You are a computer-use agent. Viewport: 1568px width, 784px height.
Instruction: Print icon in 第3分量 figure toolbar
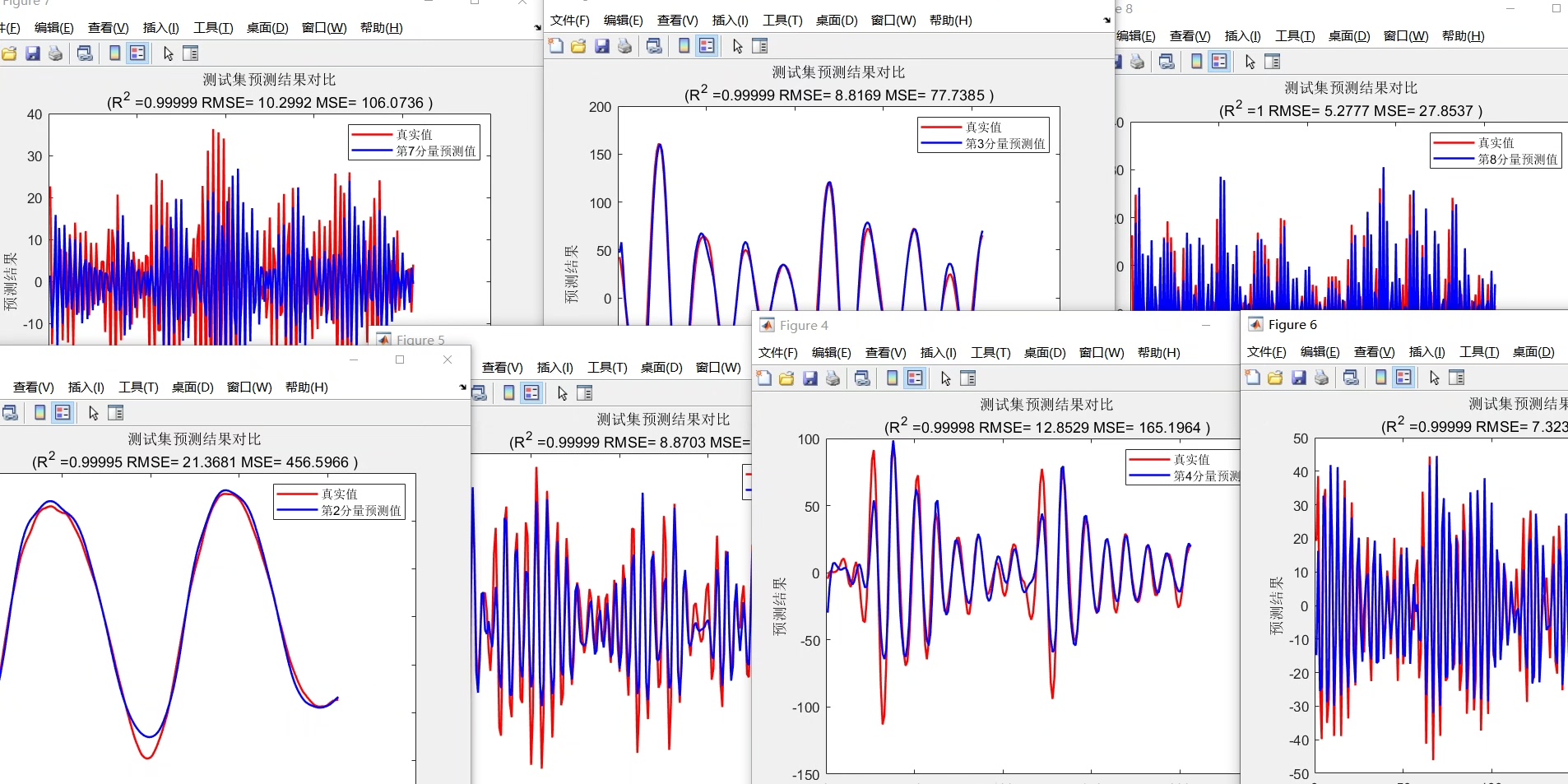point(624,46)
